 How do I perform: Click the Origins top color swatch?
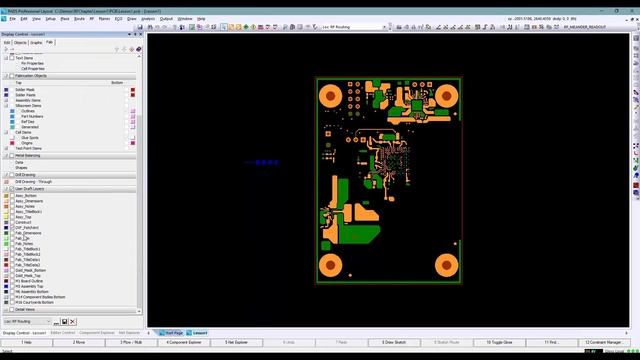[x=12, y=143]
